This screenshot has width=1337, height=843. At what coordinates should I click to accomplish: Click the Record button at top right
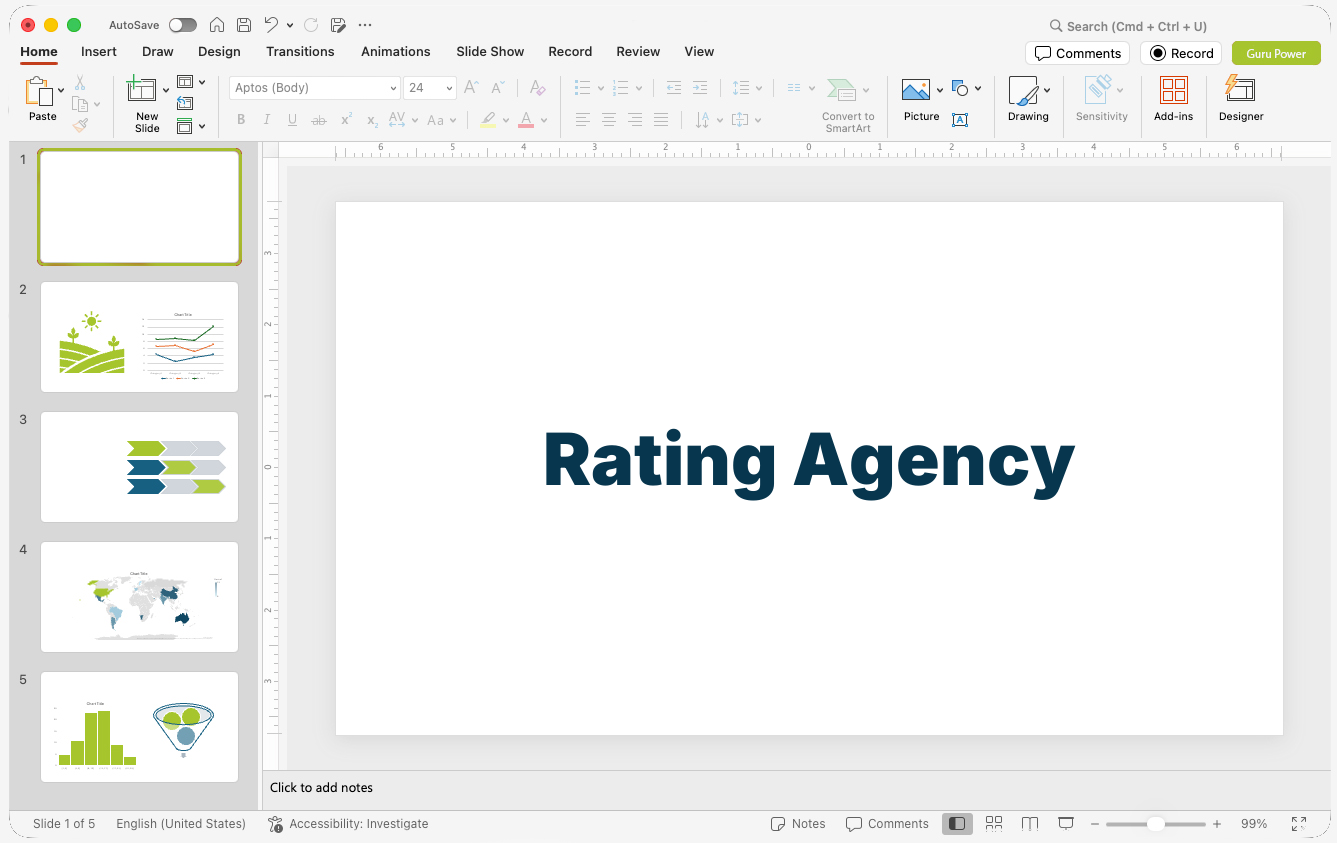click(x=1182, y=53)
